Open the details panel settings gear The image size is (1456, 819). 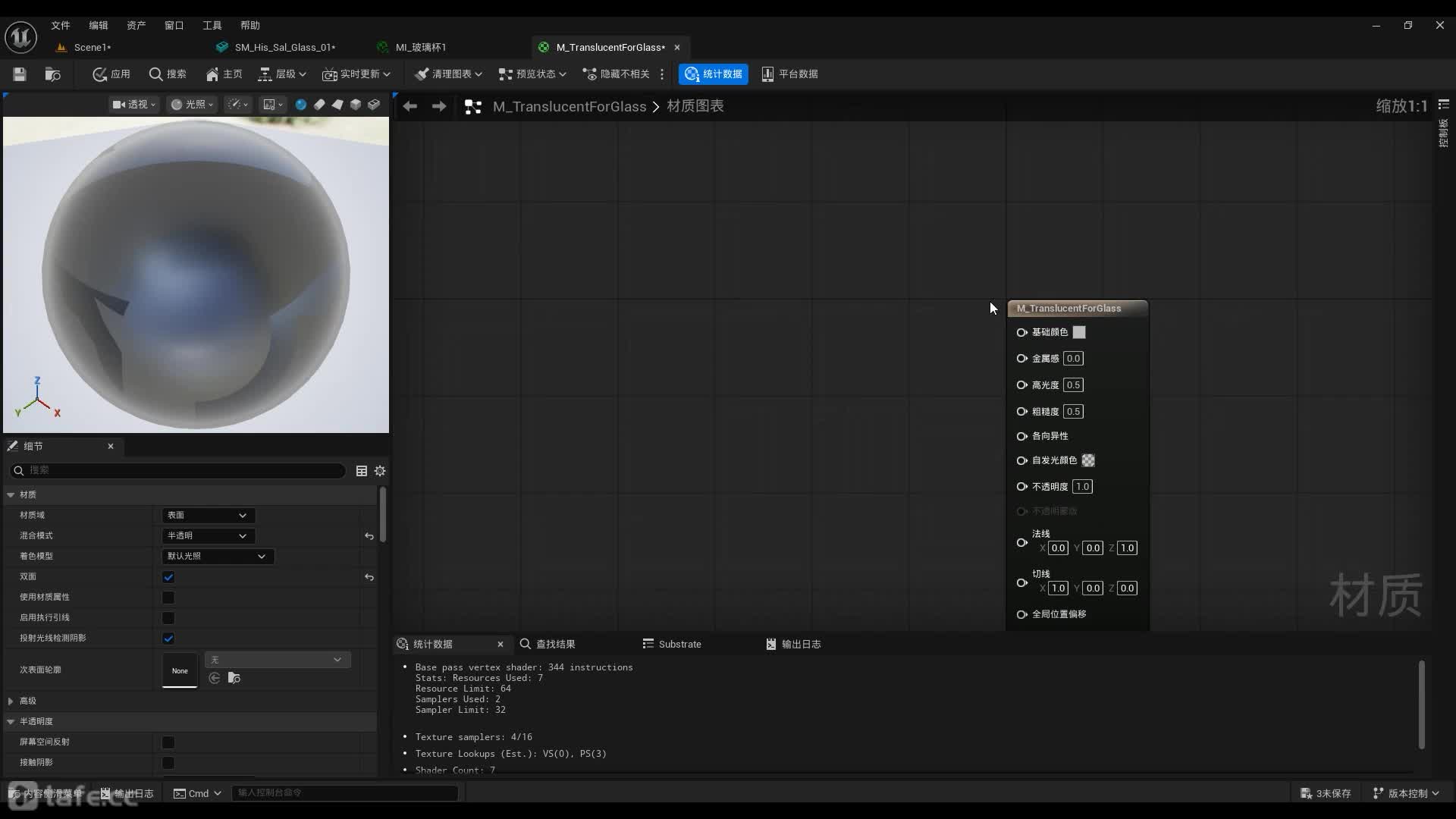pos(380,471)
